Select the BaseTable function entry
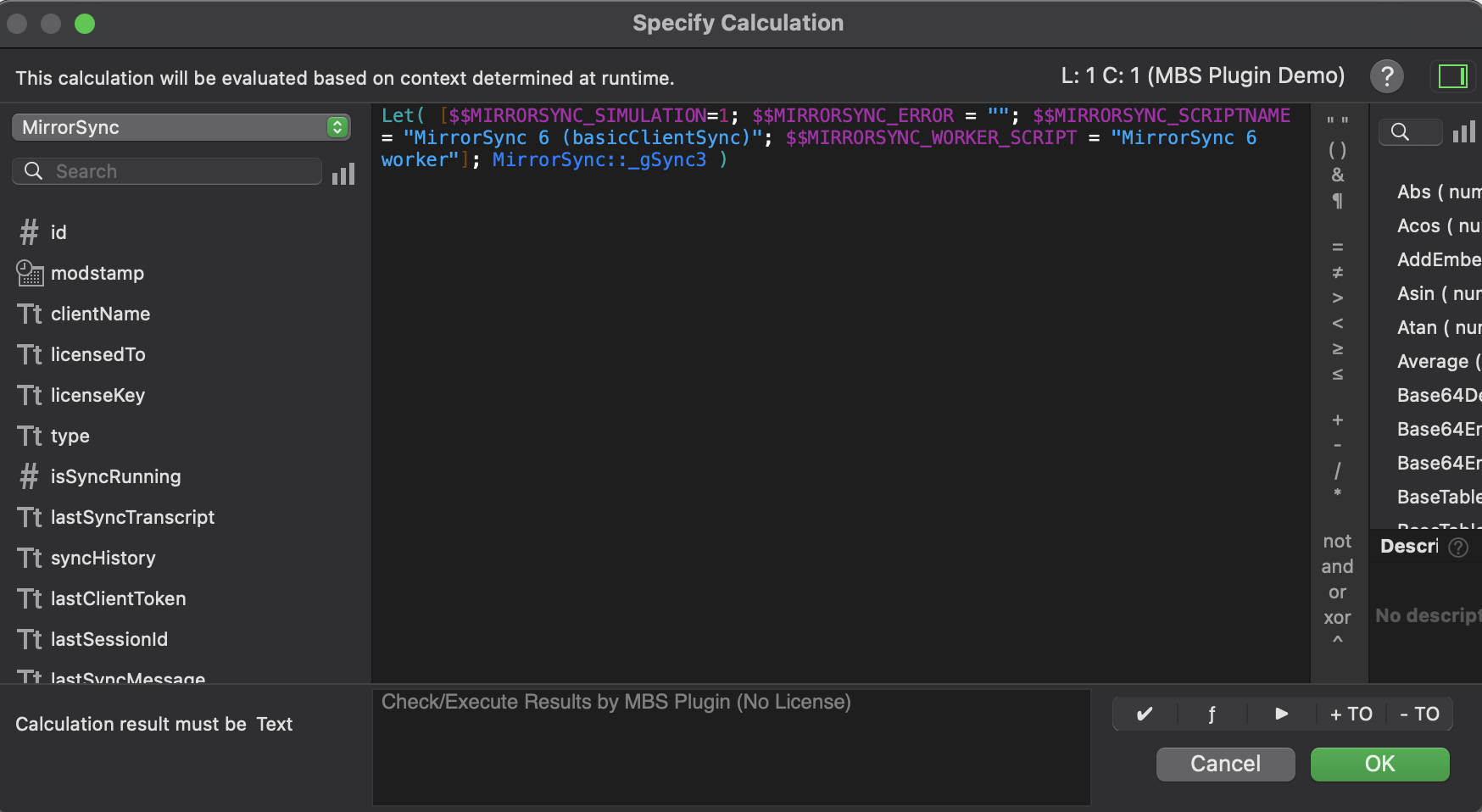Viewport: 1482px width, 812px height. click(1439, 497)
